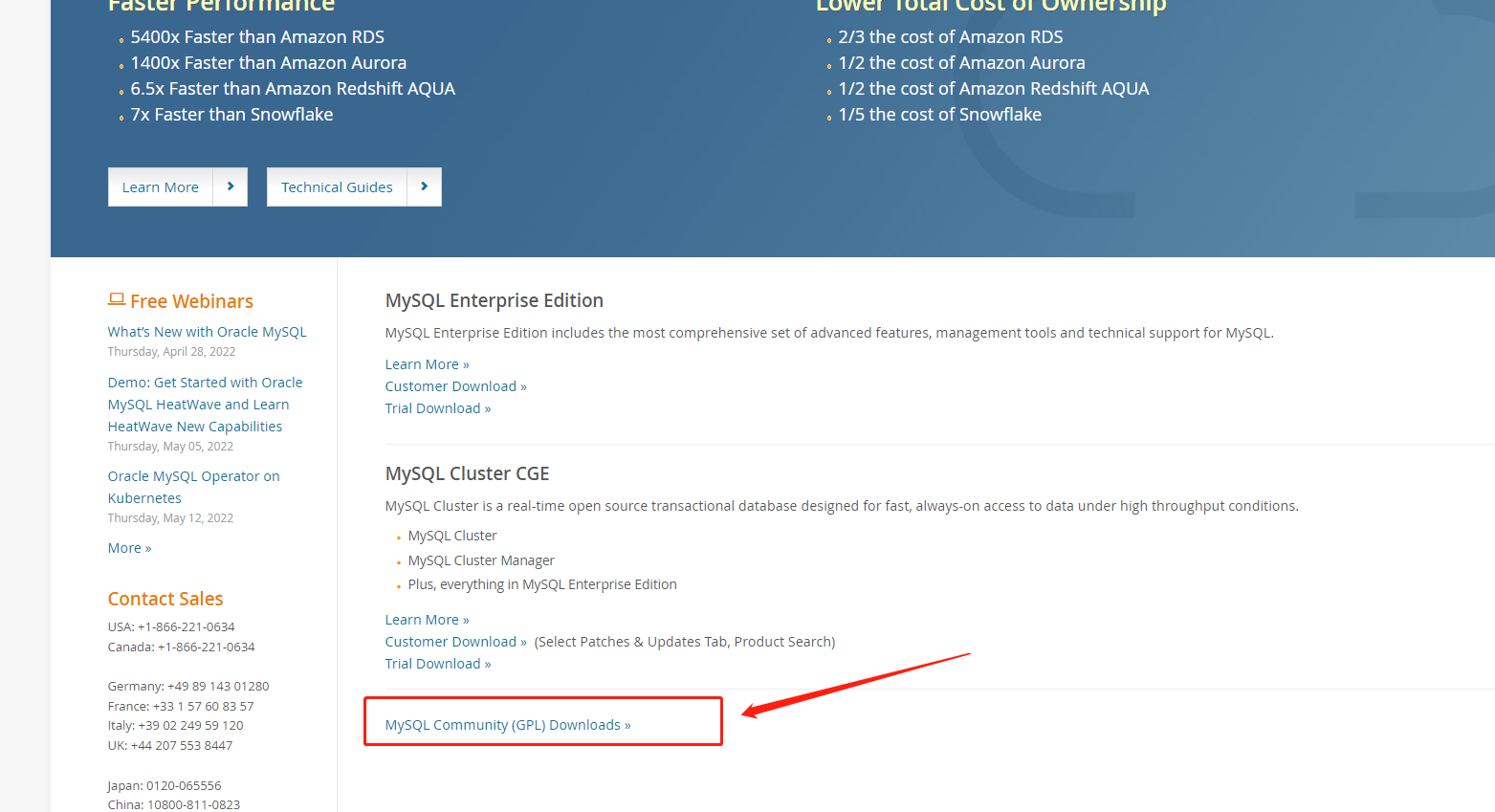The width and height of the screenshot is (1495, 812).
Task: Click the Italy: +39 02 249 59 120 number
Action: point(176,726)
